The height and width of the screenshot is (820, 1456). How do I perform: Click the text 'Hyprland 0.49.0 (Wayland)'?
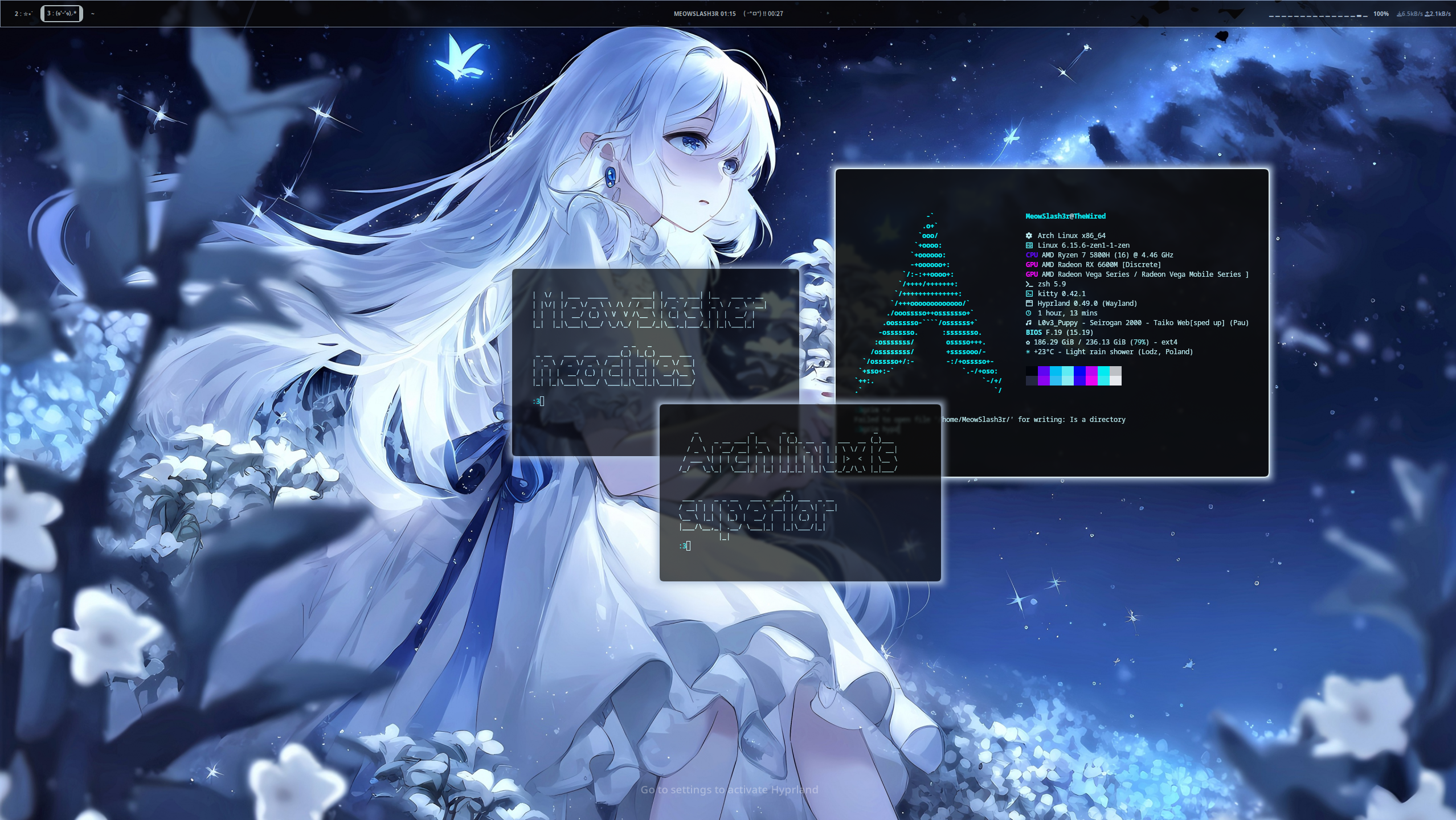pyautogui.click(x=1087, y=304)
